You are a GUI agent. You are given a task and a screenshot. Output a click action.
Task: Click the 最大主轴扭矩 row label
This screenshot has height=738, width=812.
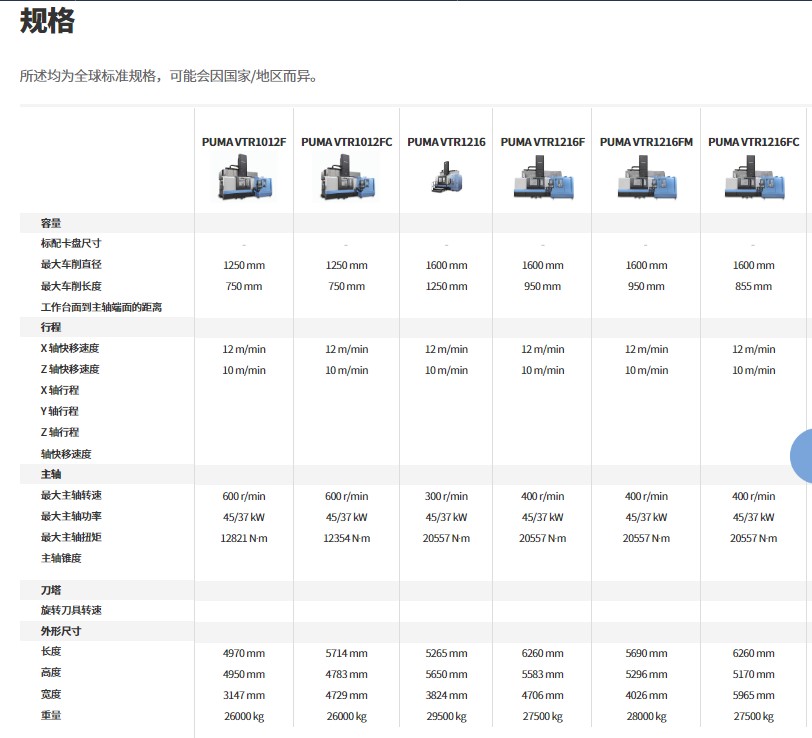coord(71,538)
